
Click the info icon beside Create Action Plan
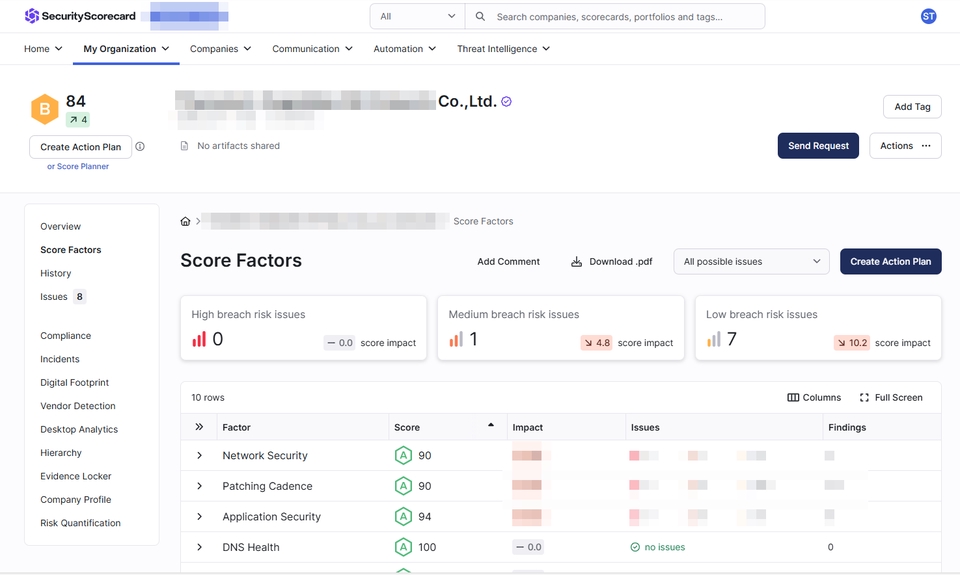(x=140, y=146)
